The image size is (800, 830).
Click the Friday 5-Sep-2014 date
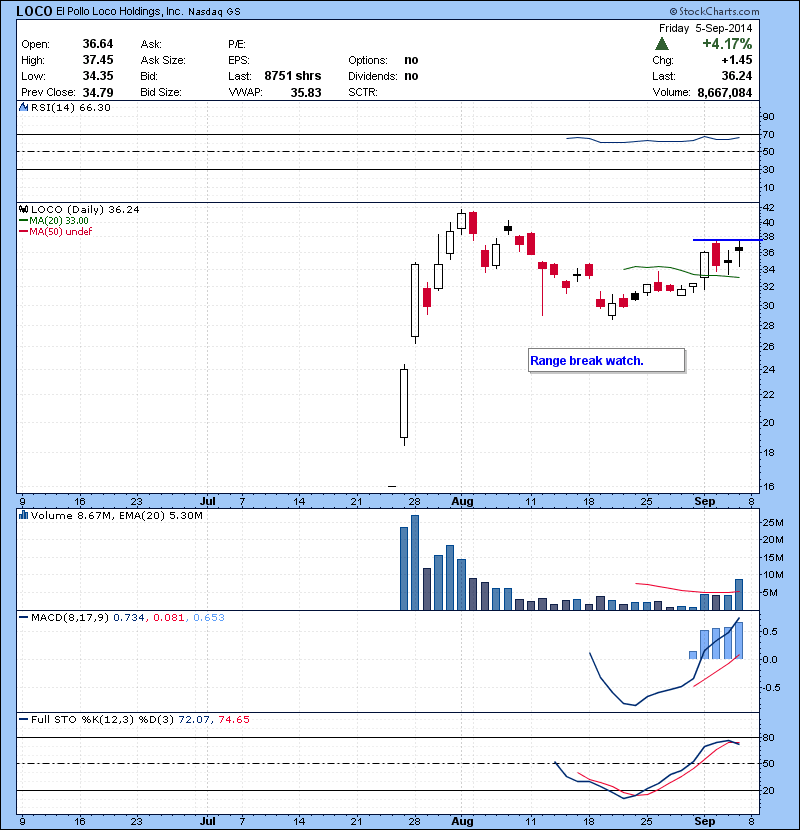[705, 28]
